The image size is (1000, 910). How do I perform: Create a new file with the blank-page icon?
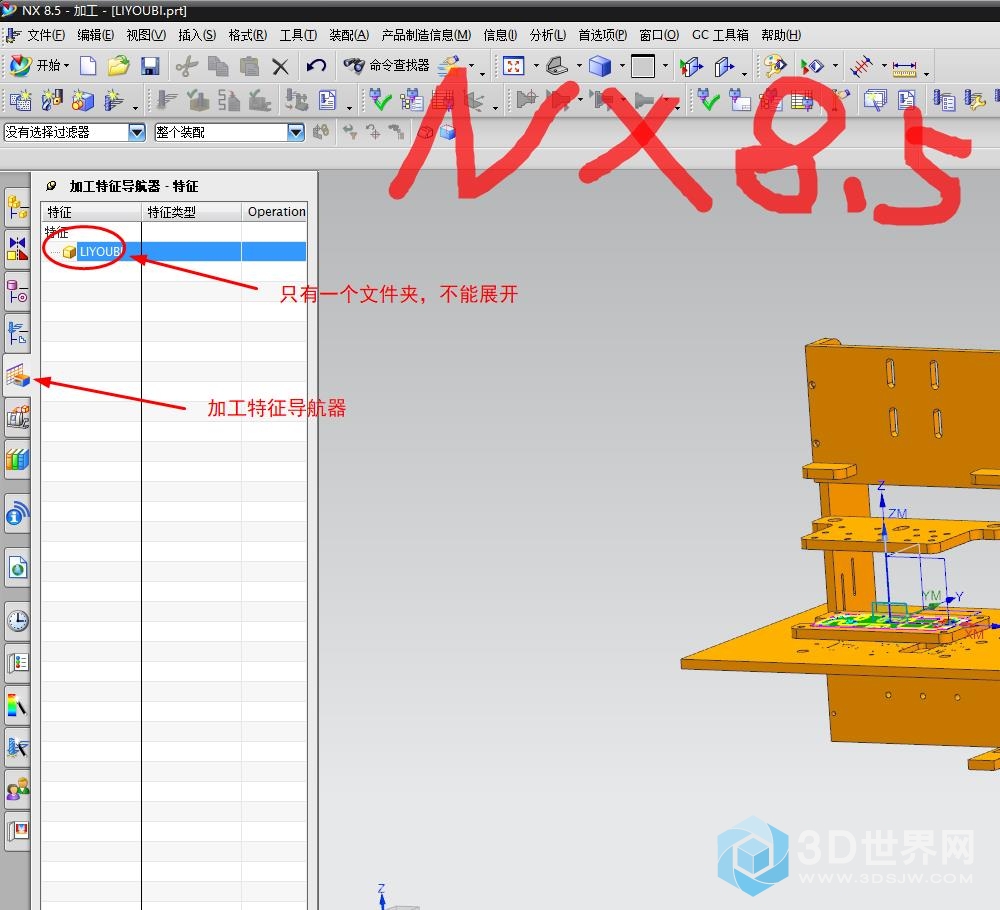point(88,65)
